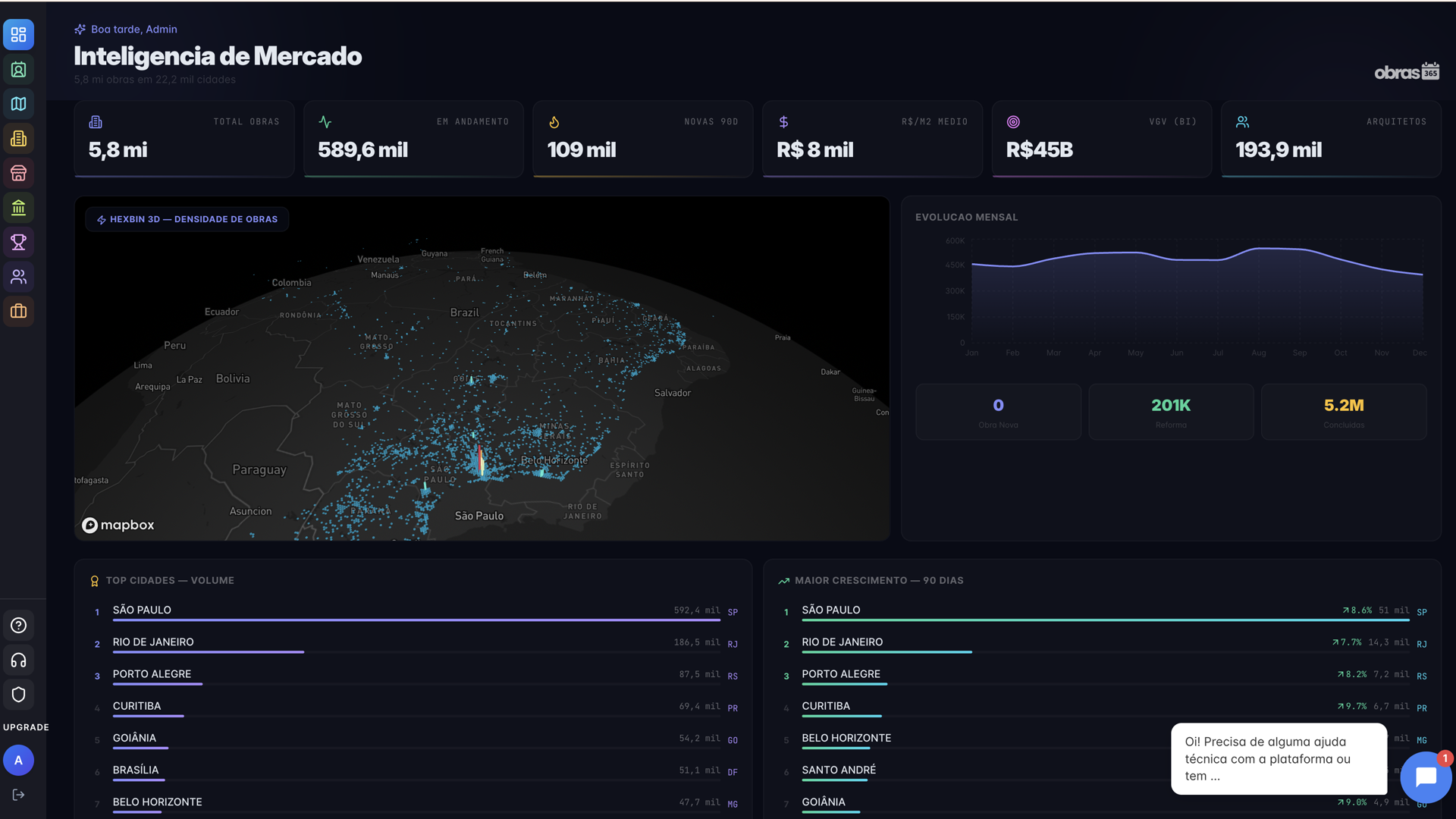
Task: Click the dollar icon in R$/M2 card
Action: [x=783, y=122]
